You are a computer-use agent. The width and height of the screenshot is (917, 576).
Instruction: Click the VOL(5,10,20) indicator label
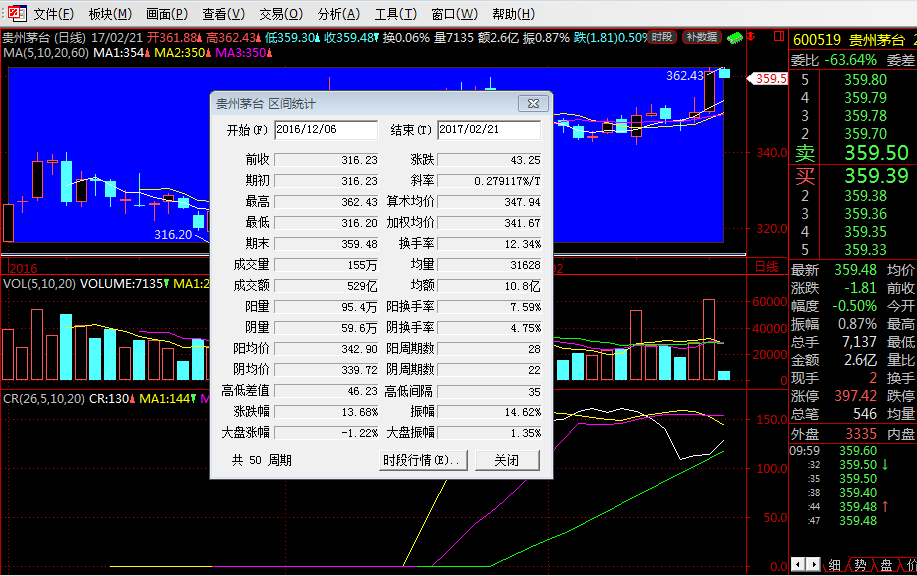coord(39,284)
